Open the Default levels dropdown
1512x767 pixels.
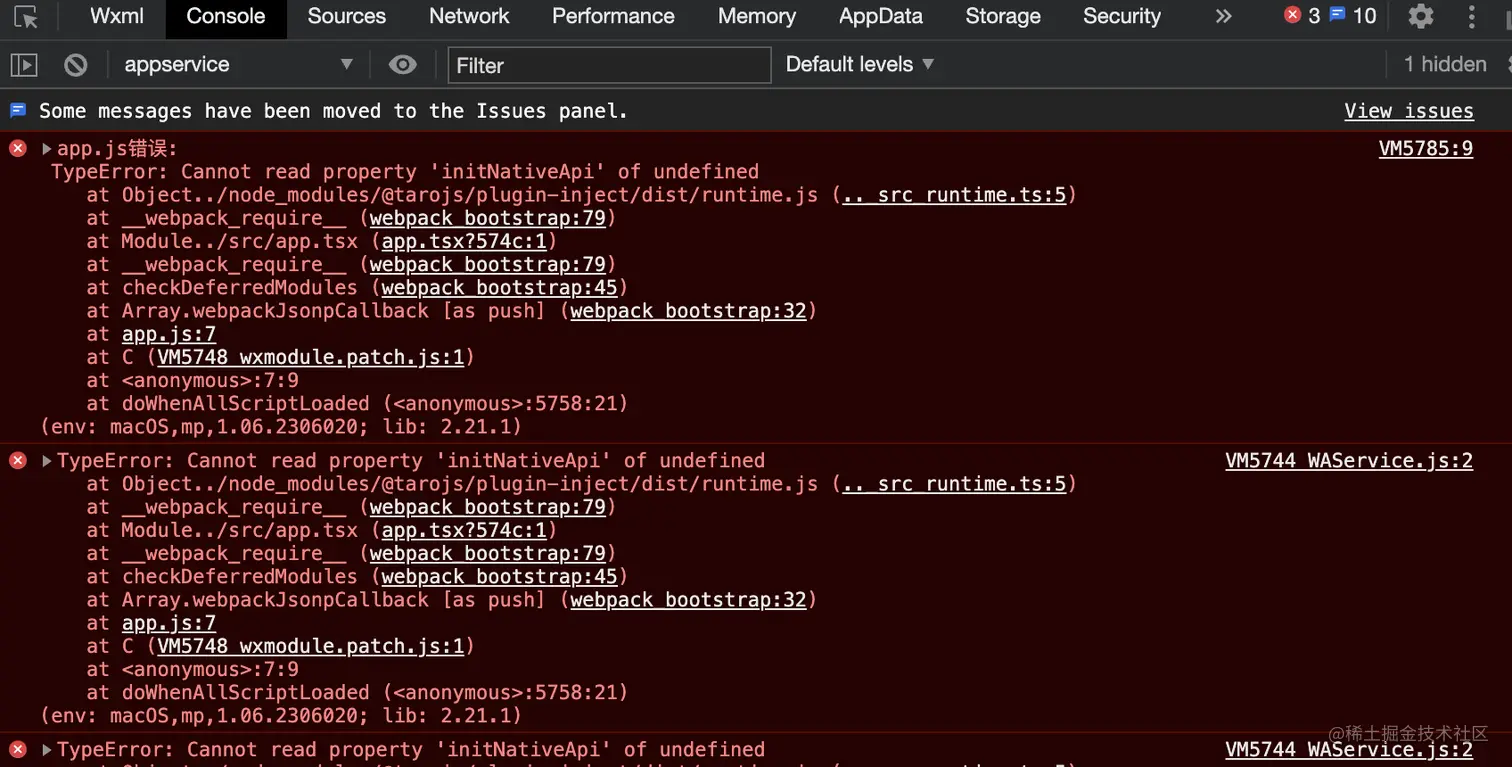pos(860,65)
